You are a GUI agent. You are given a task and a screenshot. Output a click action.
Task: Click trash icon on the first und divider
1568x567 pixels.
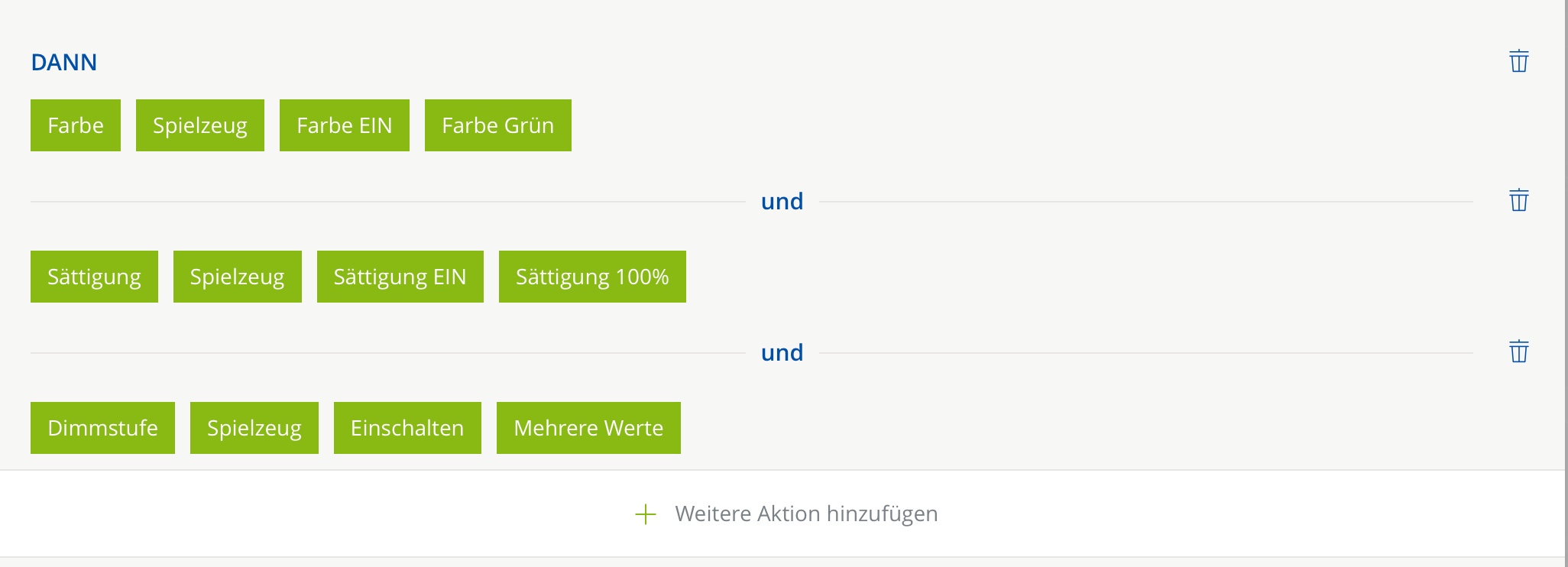click(x=1518, y=200)
